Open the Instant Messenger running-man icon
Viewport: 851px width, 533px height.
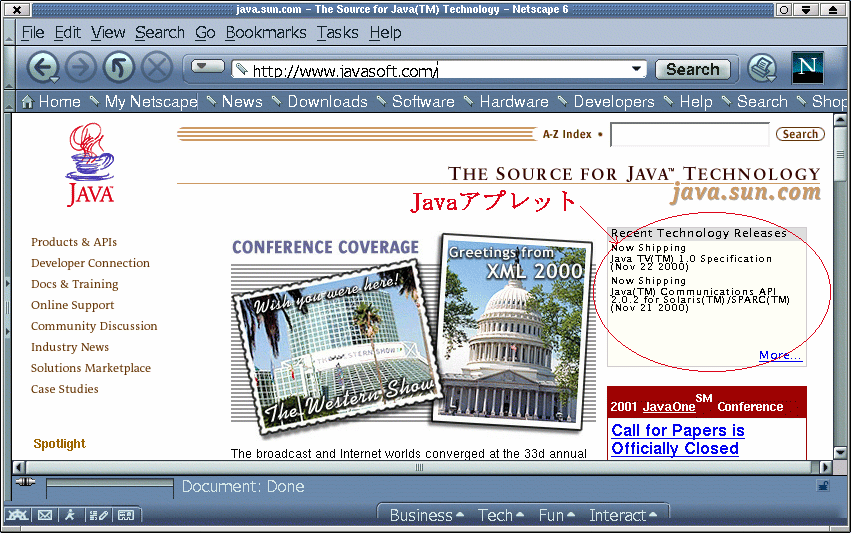point(70,515)
